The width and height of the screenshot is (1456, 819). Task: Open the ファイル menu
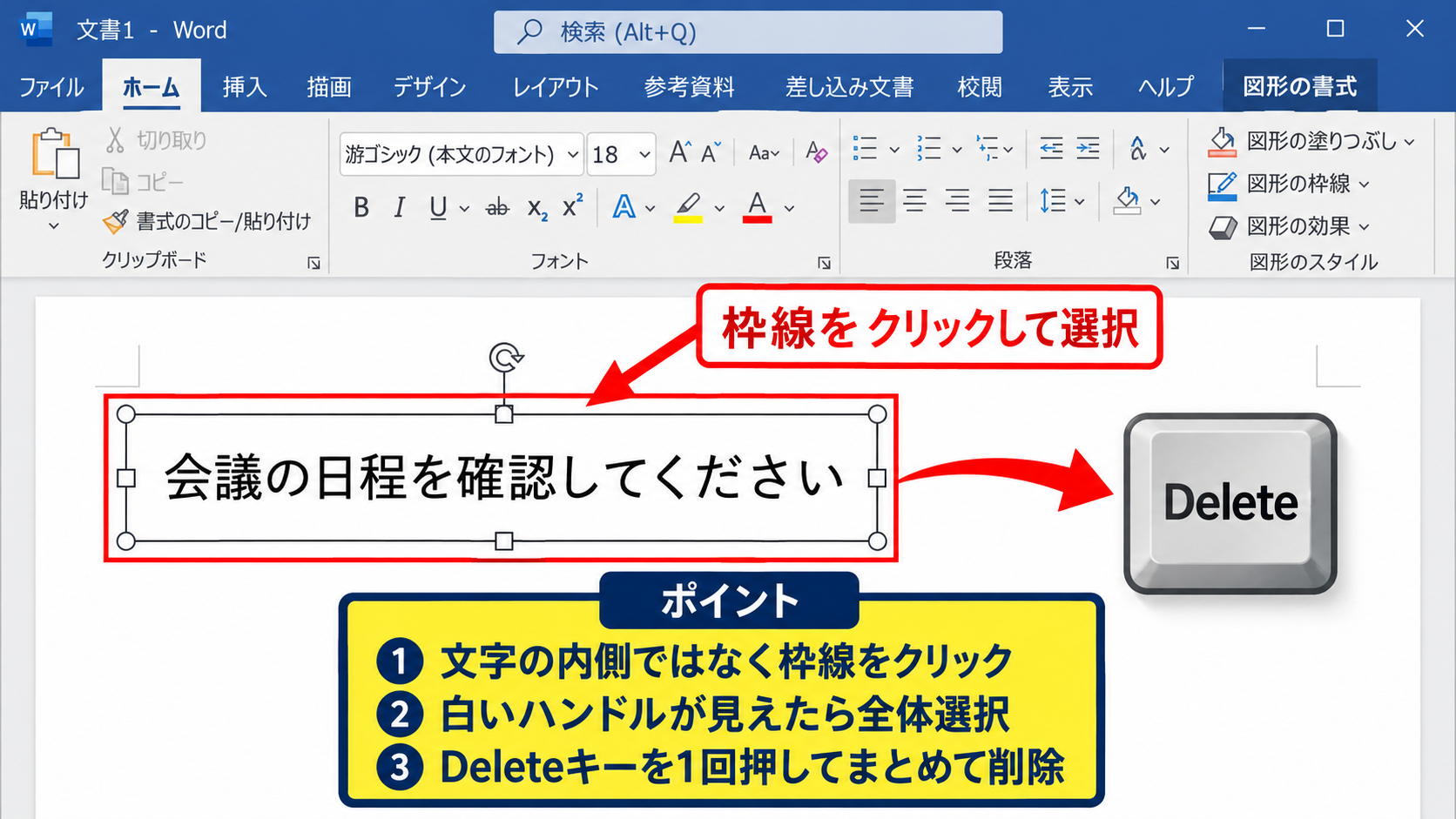[x=51, y=87]
